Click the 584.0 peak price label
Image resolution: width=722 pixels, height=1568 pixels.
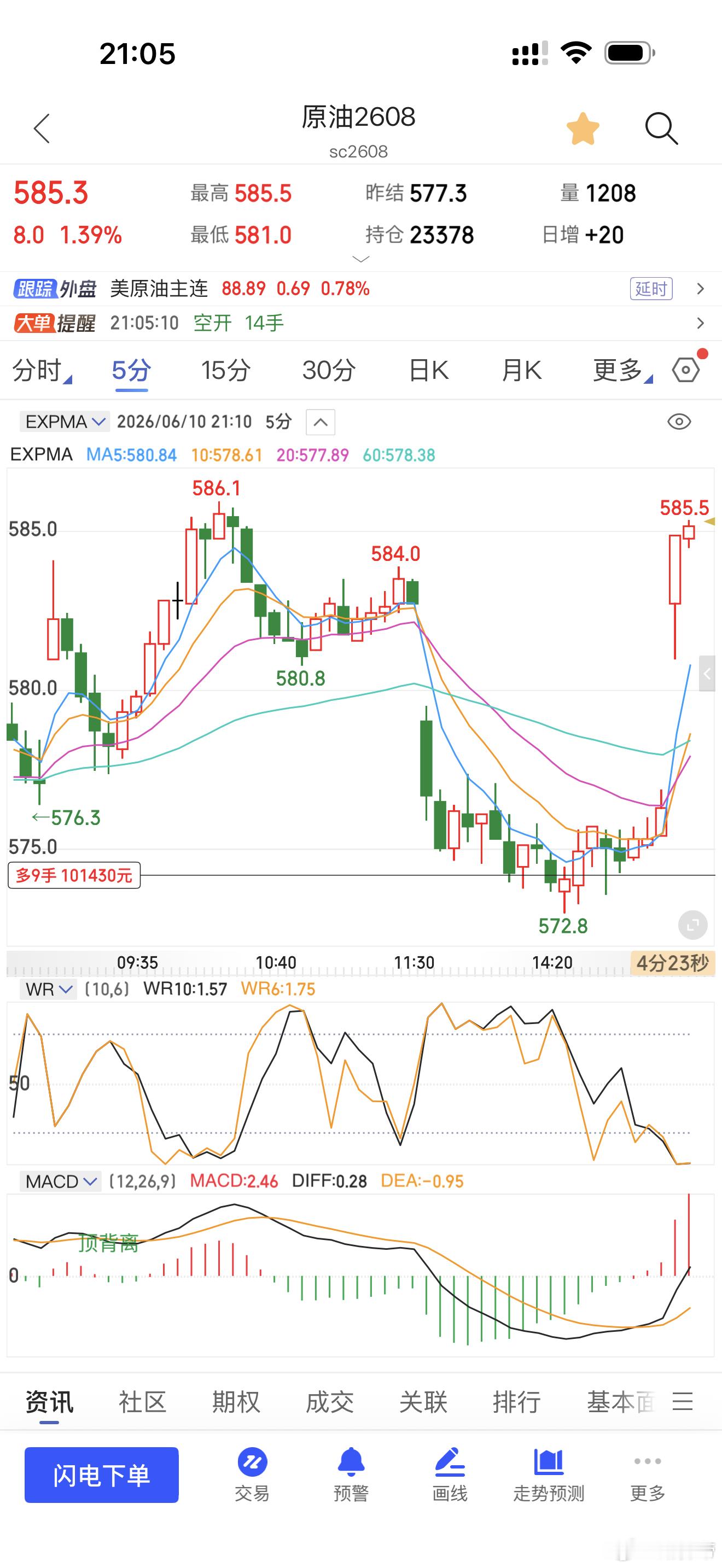pyautogui.click(x=395, y=554)
